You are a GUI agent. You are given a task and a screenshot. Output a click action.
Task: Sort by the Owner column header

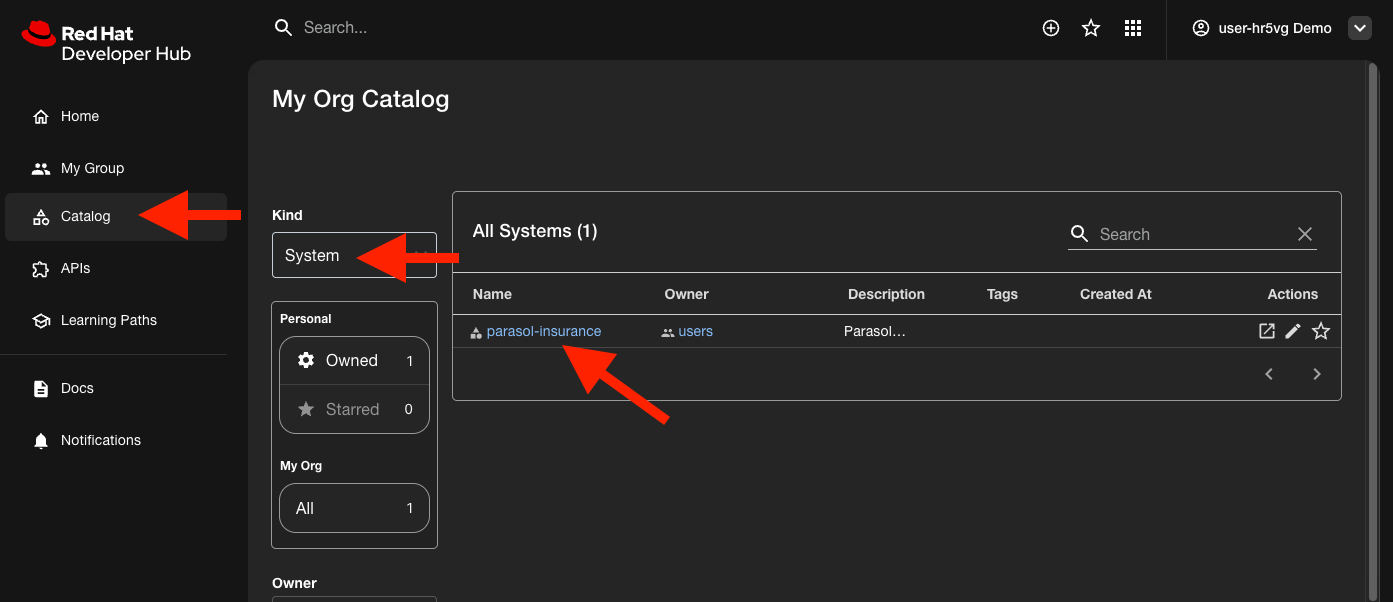tap(686, 294)
